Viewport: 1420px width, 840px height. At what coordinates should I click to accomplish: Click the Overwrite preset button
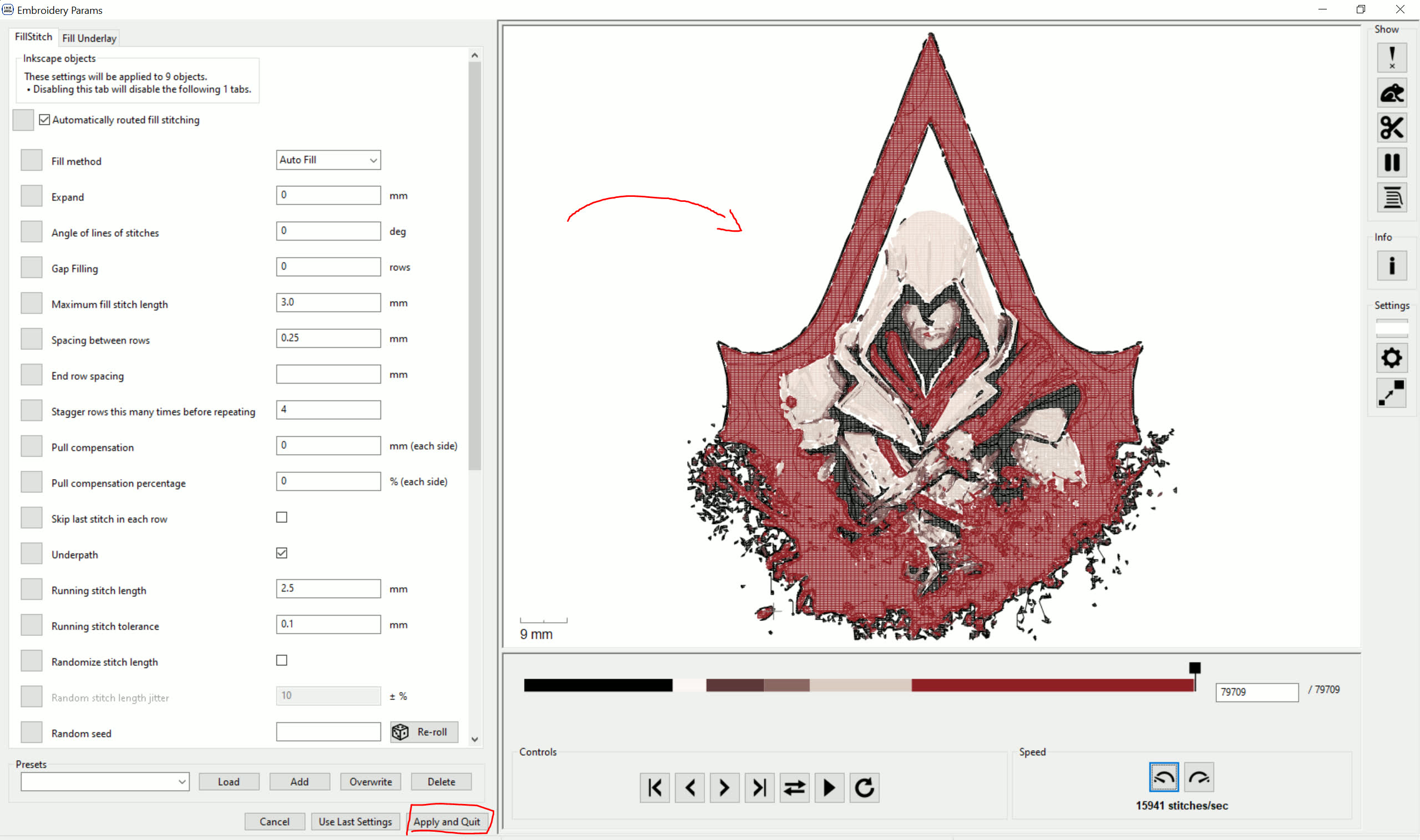371,782
